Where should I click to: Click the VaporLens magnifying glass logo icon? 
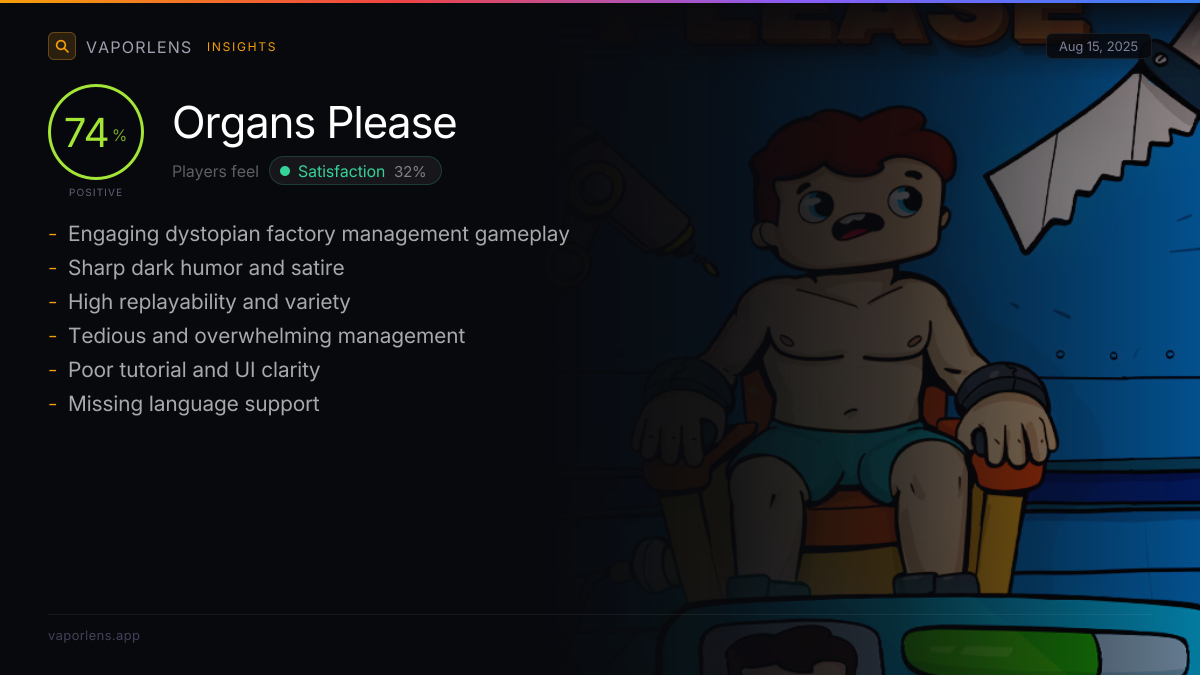pos(62,46)
